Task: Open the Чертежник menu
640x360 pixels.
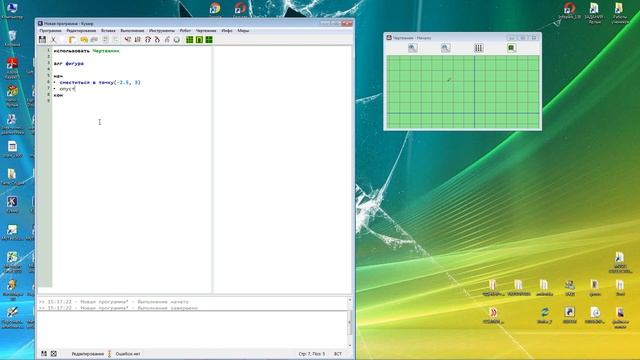Action: (206, 31)
